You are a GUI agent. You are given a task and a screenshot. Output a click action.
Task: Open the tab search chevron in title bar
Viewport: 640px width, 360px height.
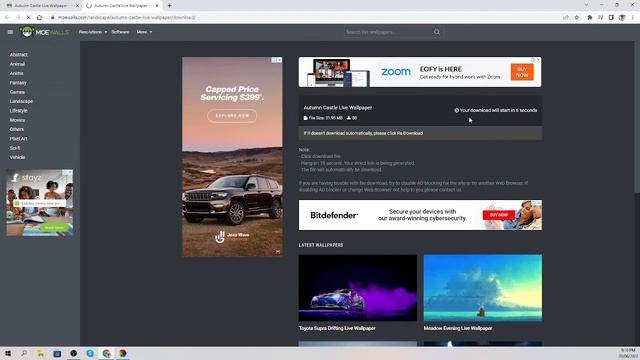(586, 5)
